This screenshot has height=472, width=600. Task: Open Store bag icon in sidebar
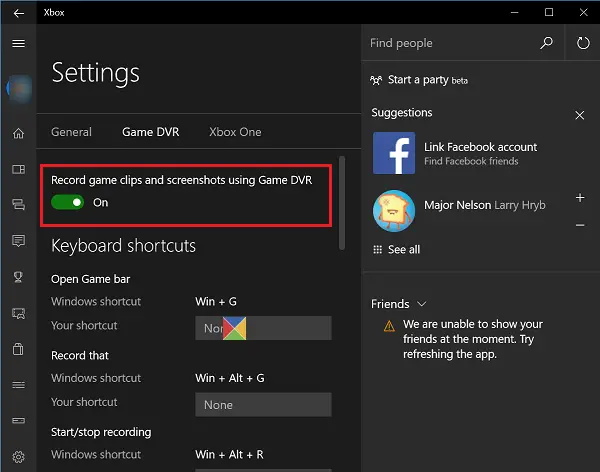[x=18, y=349]
